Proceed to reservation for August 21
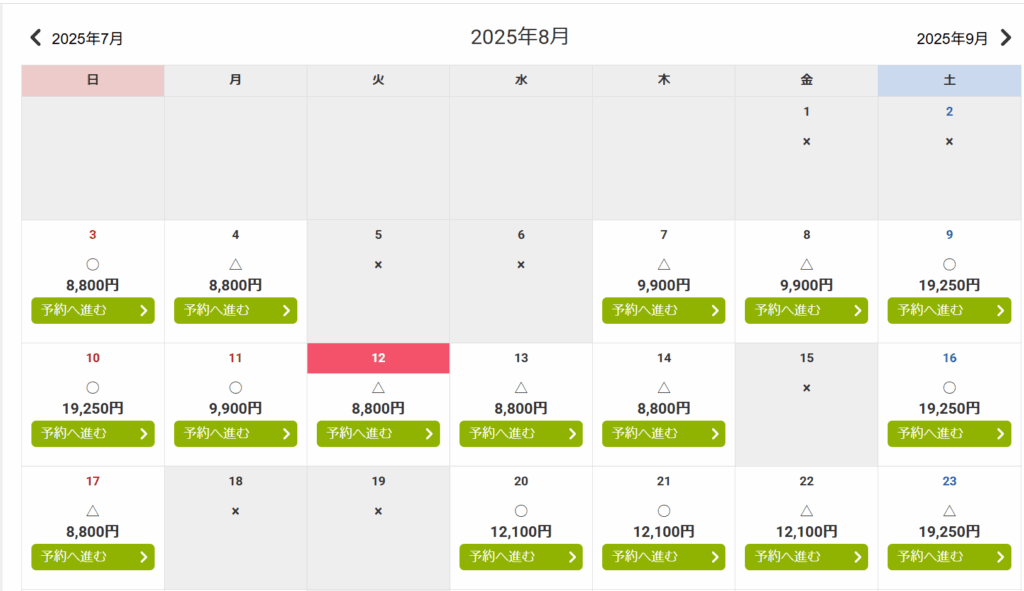This screenshot has width=1024, height=591. coord(664,557)
